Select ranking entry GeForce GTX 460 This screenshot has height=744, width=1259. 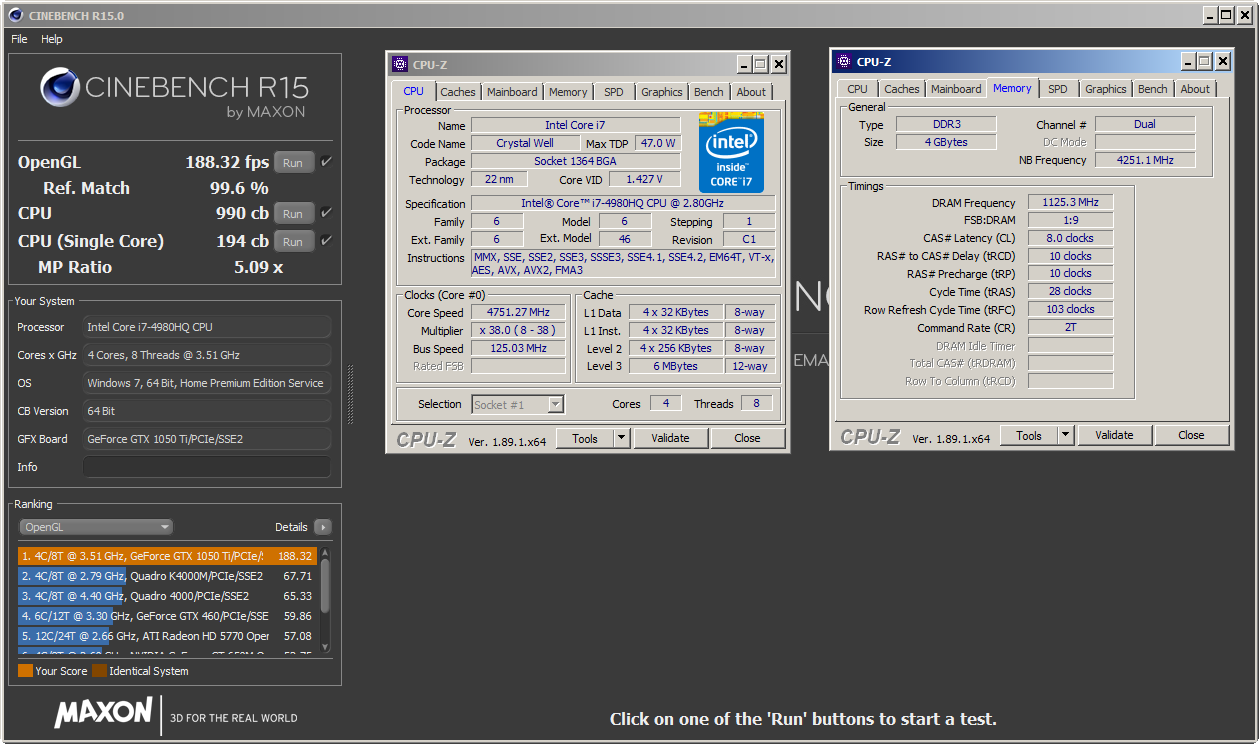tap(167, 616)
